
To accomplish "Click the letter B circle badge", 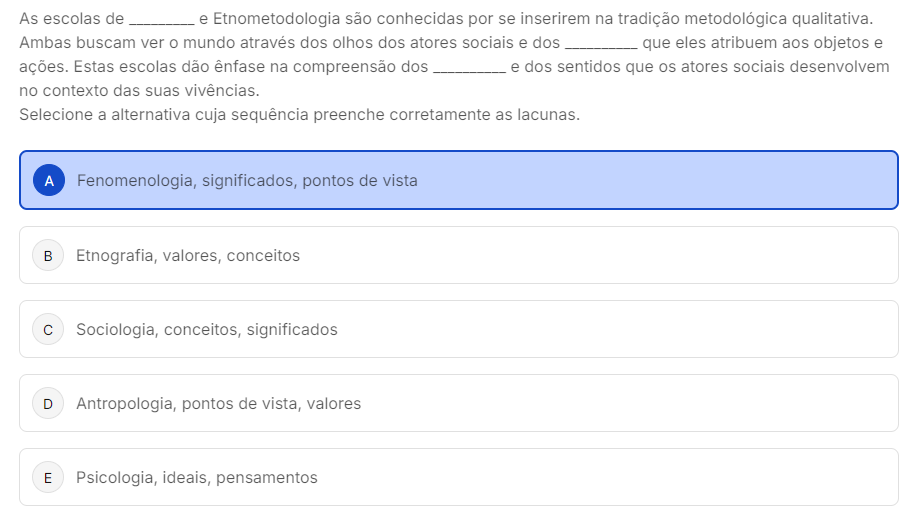I will pos(48,255).
